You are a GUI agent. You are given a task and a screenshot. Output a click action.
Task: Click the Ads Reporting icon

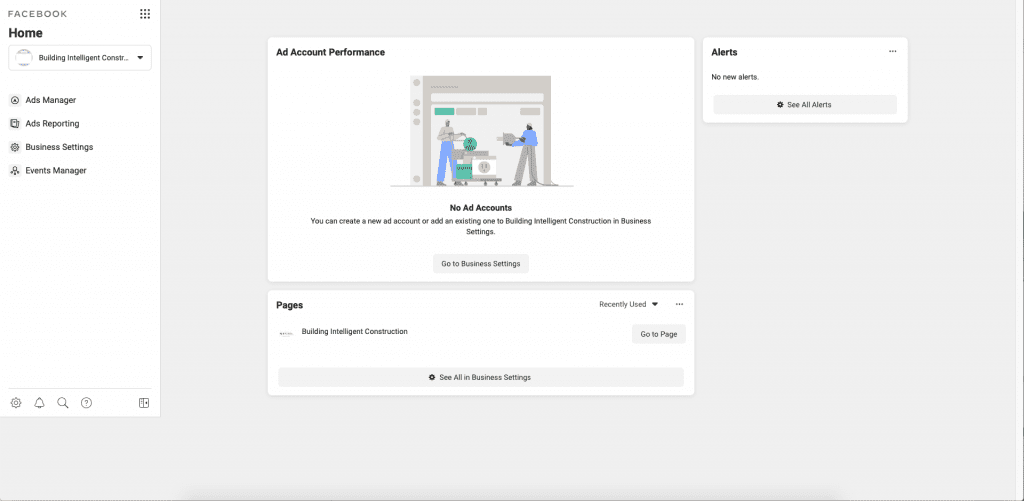coord(15,123)
